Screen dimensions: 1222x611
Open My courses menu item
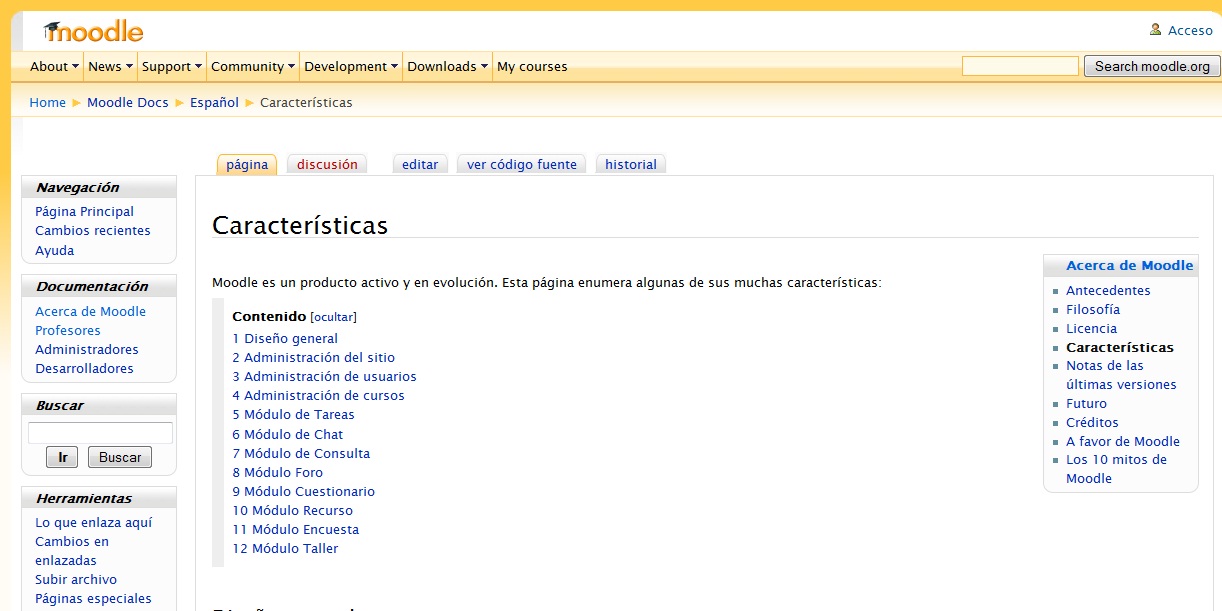(532, 67)
